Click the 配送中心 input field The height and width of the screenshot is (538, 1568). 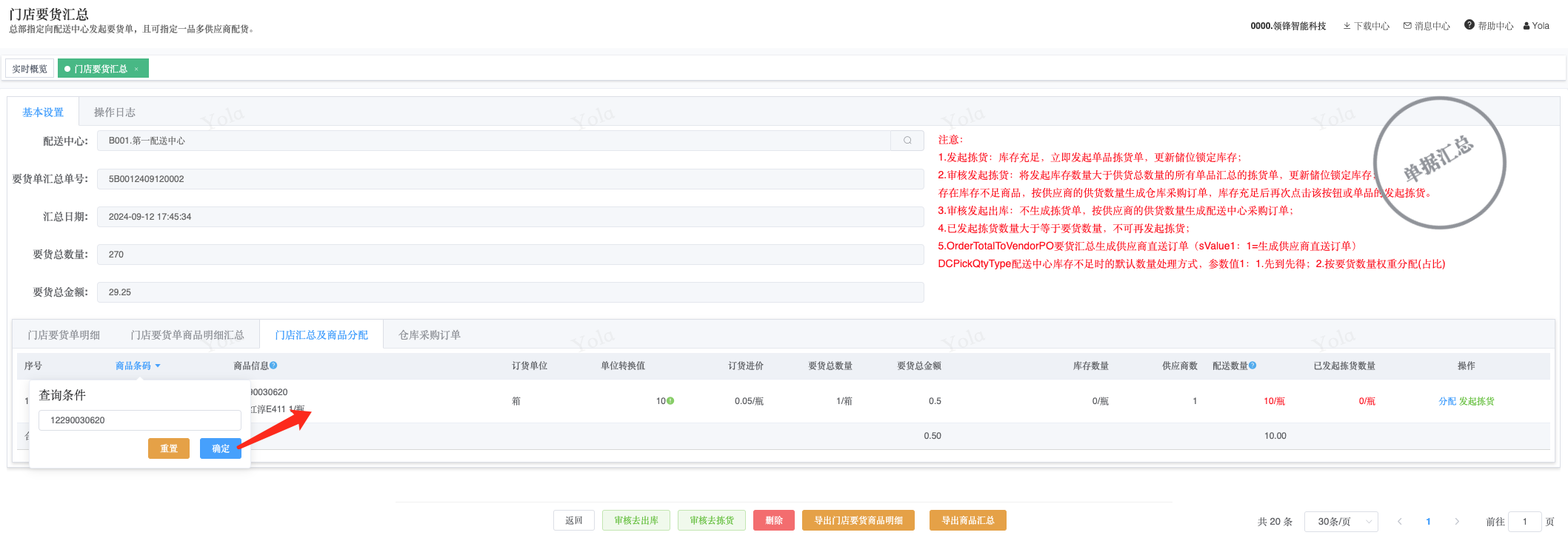point(494,141)
